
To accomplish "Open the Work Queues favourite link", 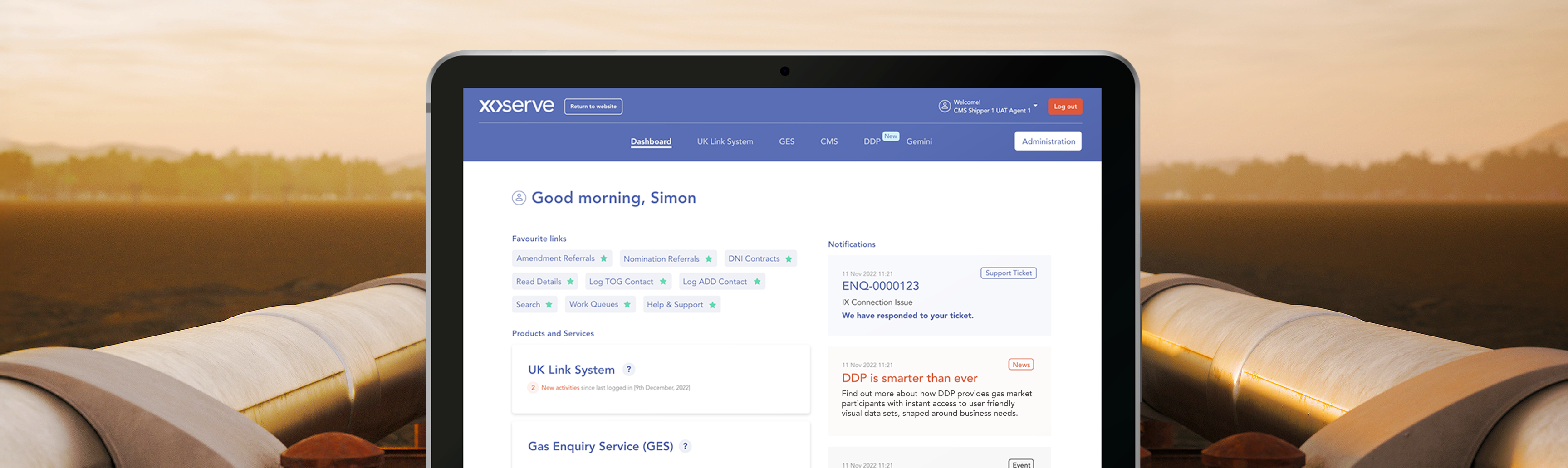I will (x=593, y=304).
